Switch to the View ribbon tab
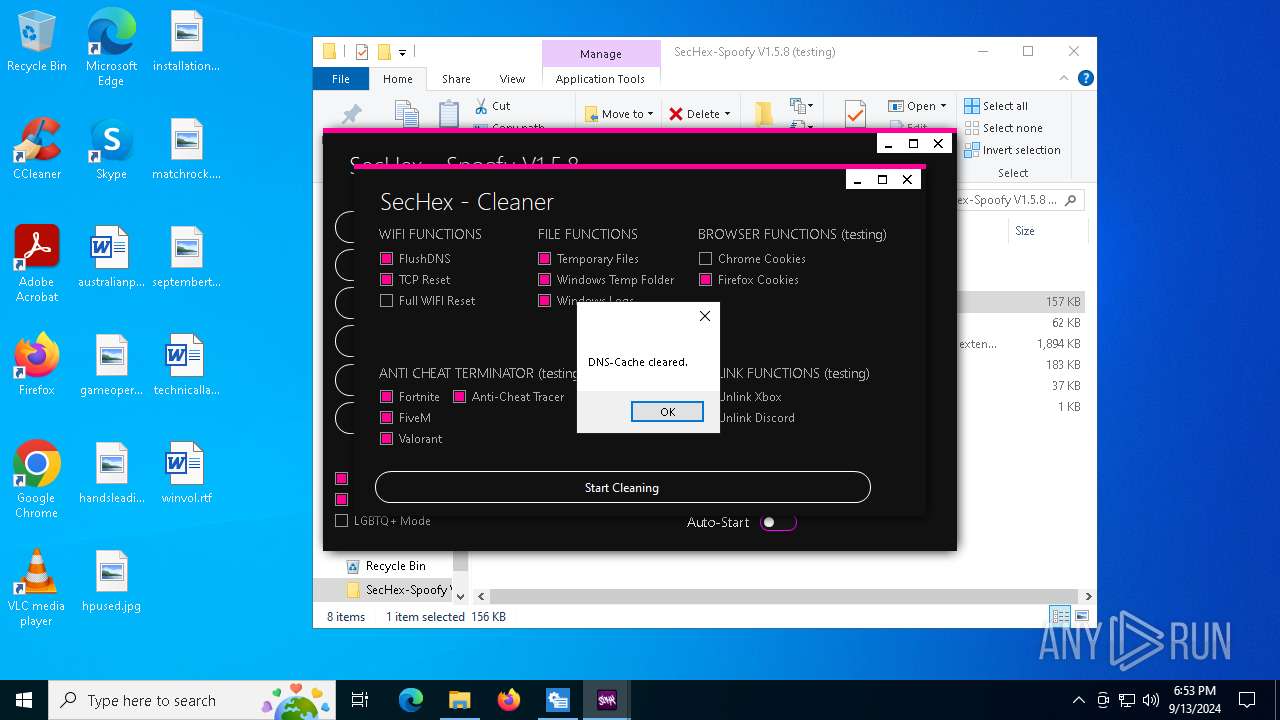Image resolution: width=1280 pixels, height=720 pixels. coord(512,78)
